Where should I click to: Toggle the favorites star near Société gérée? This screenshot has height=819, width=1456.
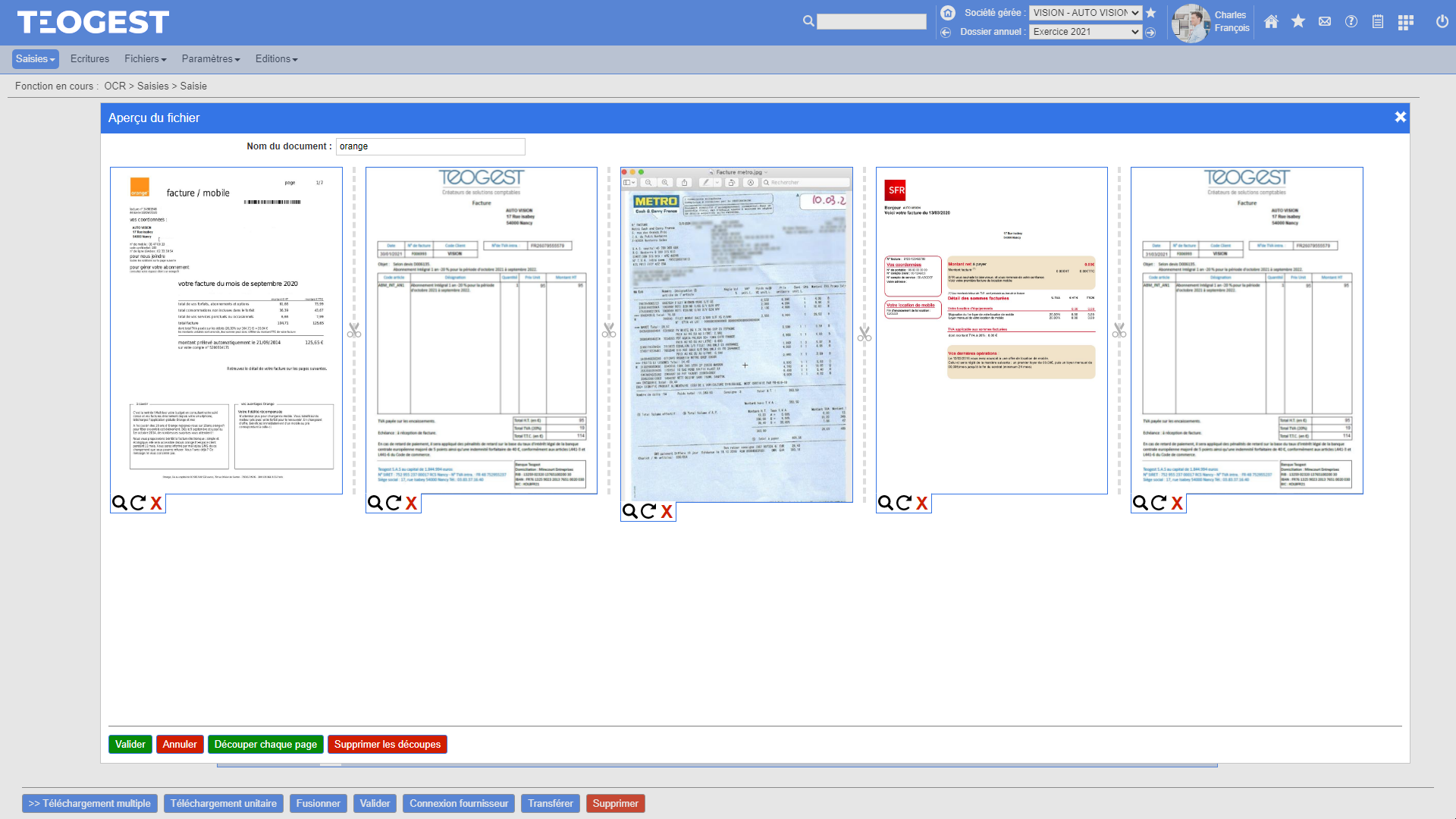[x=1151, y=13]
